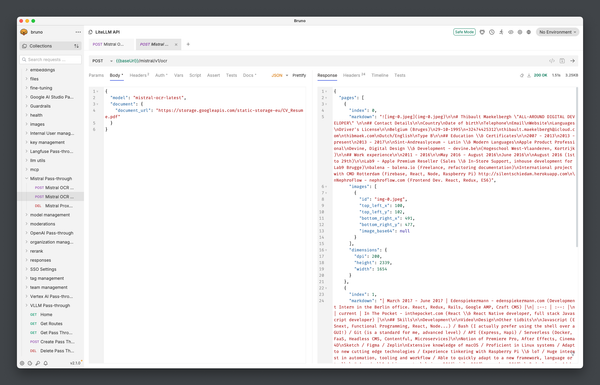Viewport: 600px width, 385px height.
Task: Click the download response icon
Action: (x=529, y=75)
